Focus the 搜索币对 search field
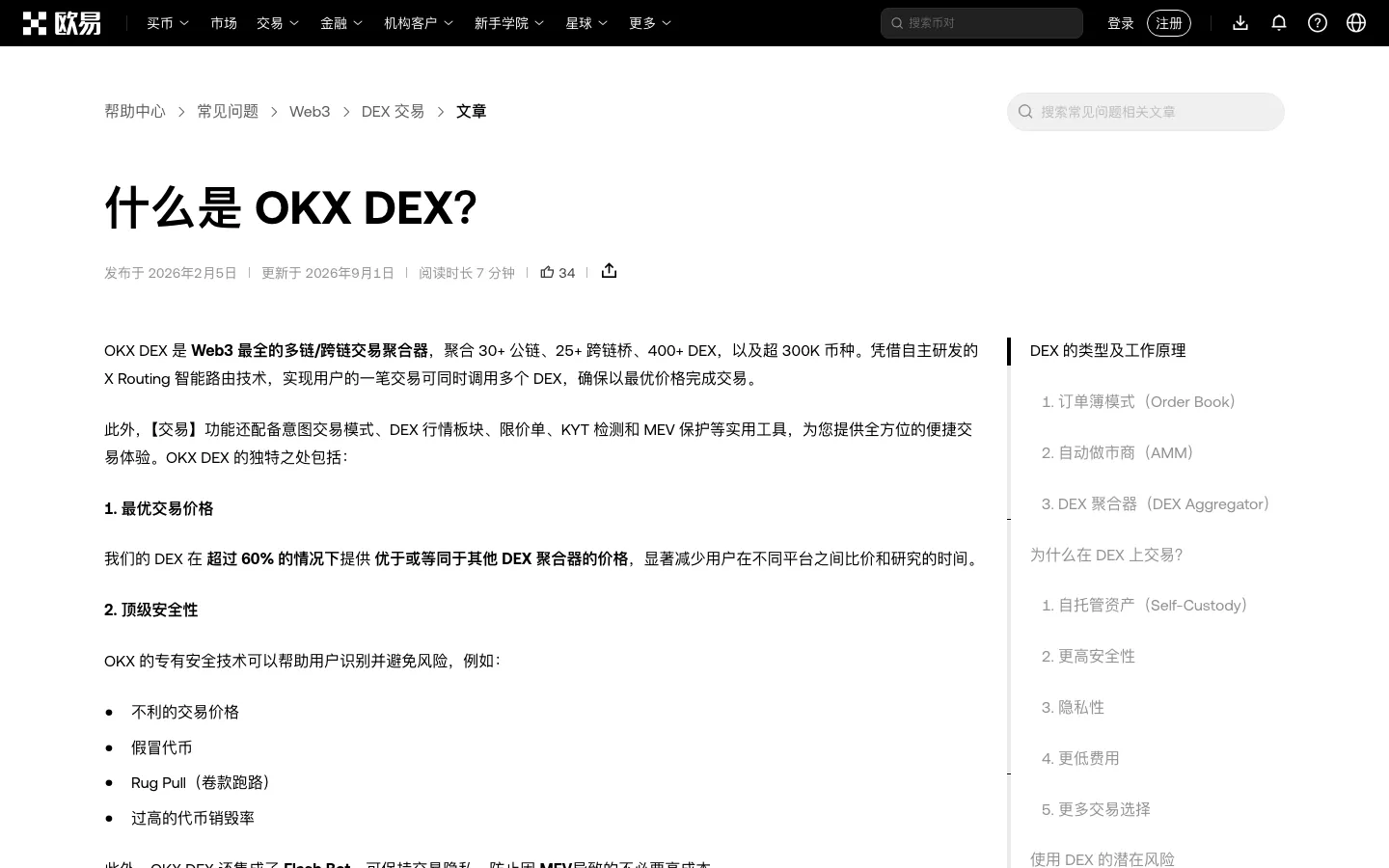The height and width of the screenshot is (868, 1389). 982,23
